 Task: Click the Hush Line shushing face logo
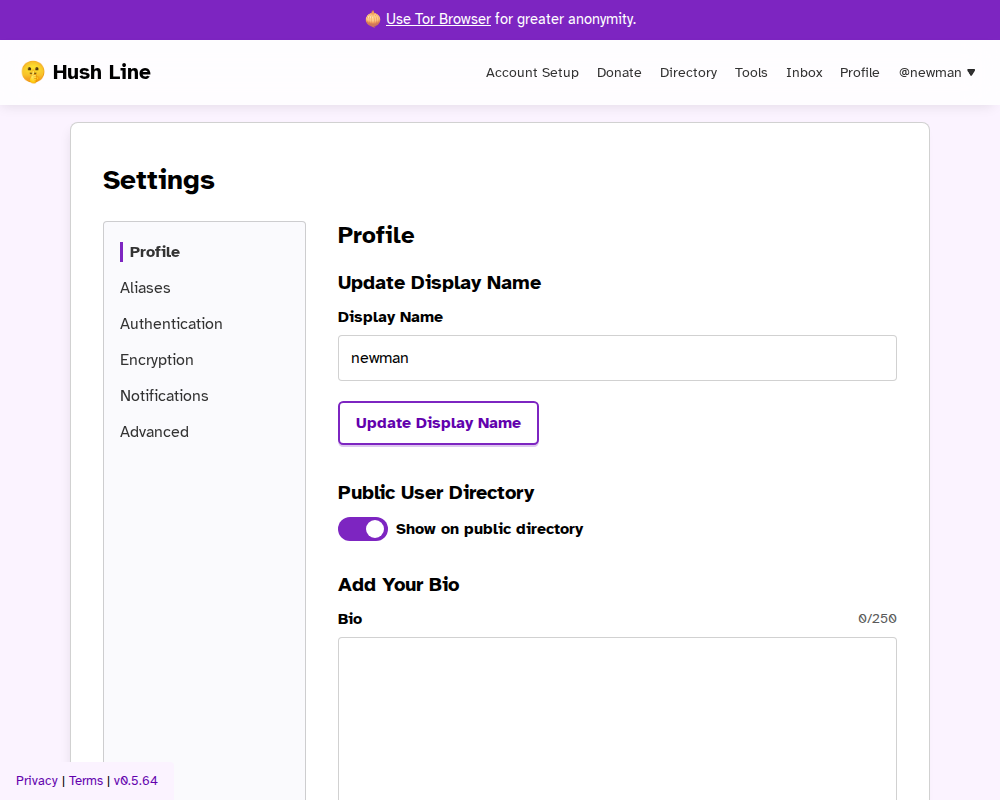click(x=33, y=72)
